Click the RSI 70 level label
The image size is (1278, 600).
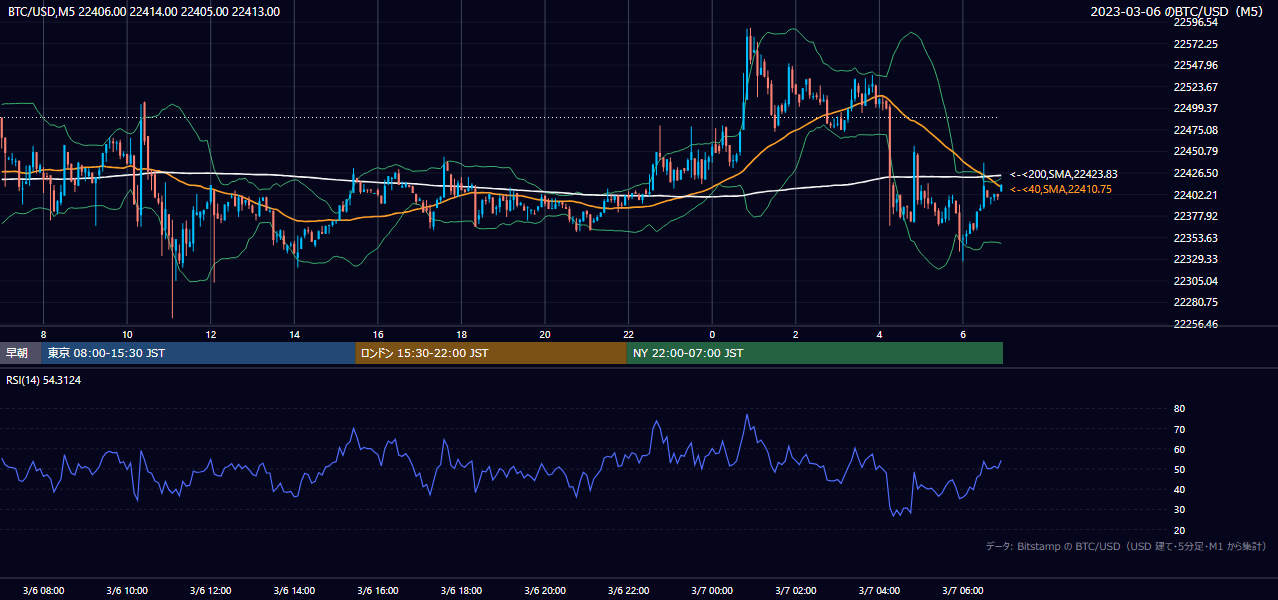click(1179, 429)
